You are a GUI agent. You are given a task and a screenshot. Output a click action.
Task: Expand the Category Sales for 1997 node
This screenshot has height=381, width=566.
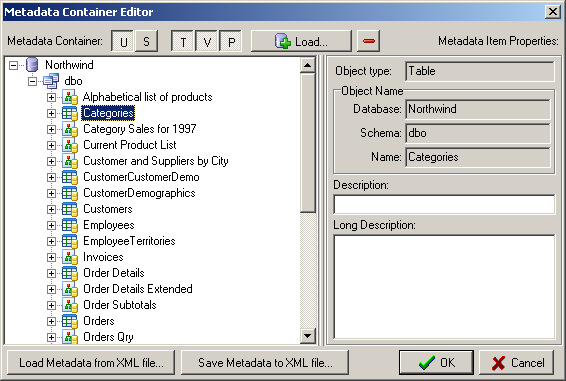tap(51, 129)
